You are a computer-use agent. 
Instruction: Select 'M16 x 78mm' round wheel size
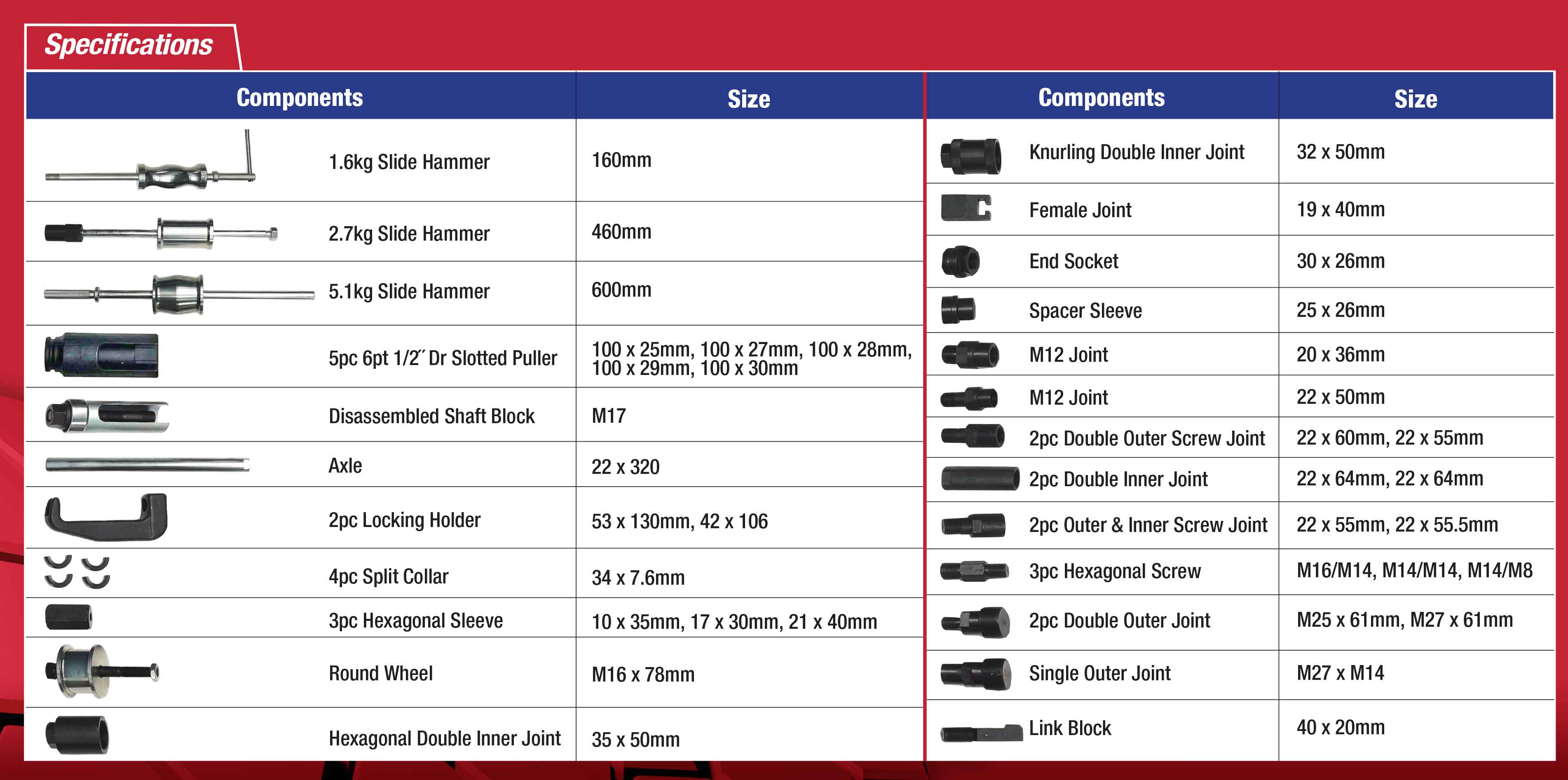643,674
